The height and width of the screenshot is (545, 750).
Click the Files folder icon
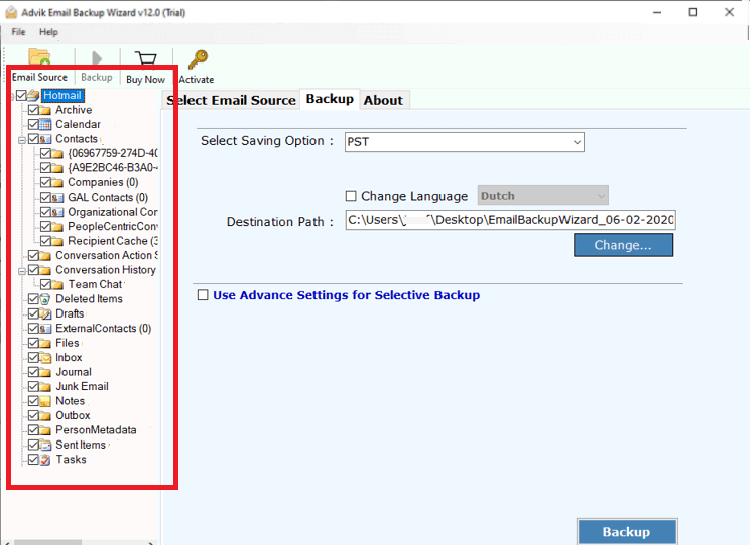(45, 344)
